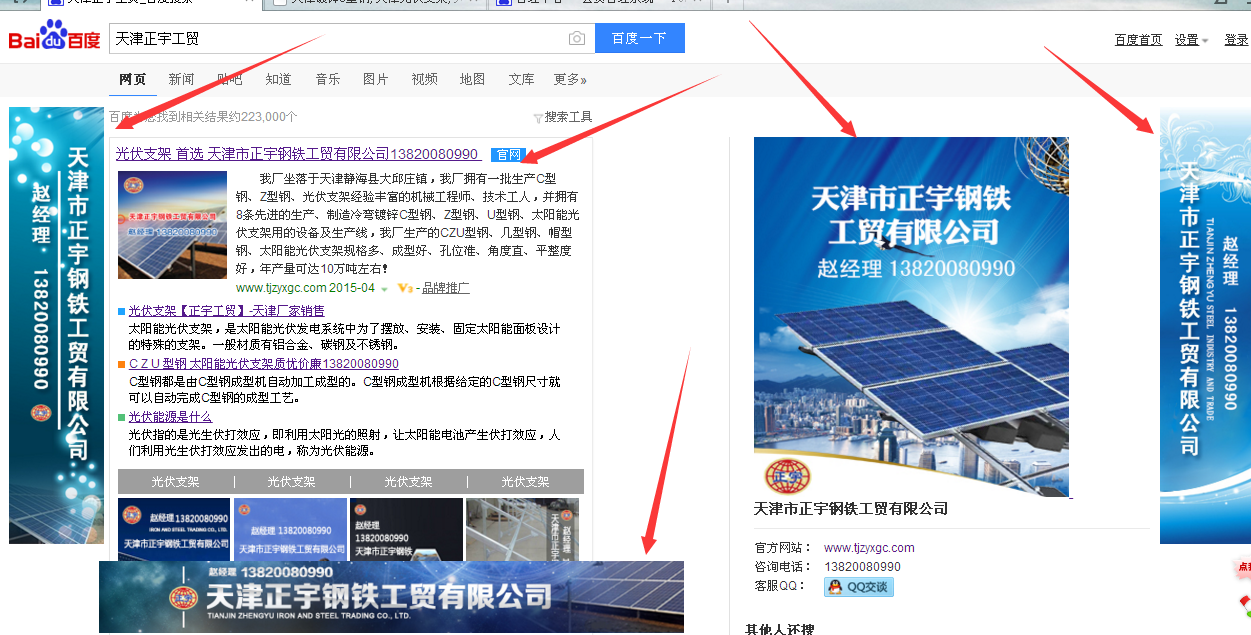This screenshot has width=1251, height=635.
Task: Open the 品牌推广 link
Action: click(x=446, y=288)
